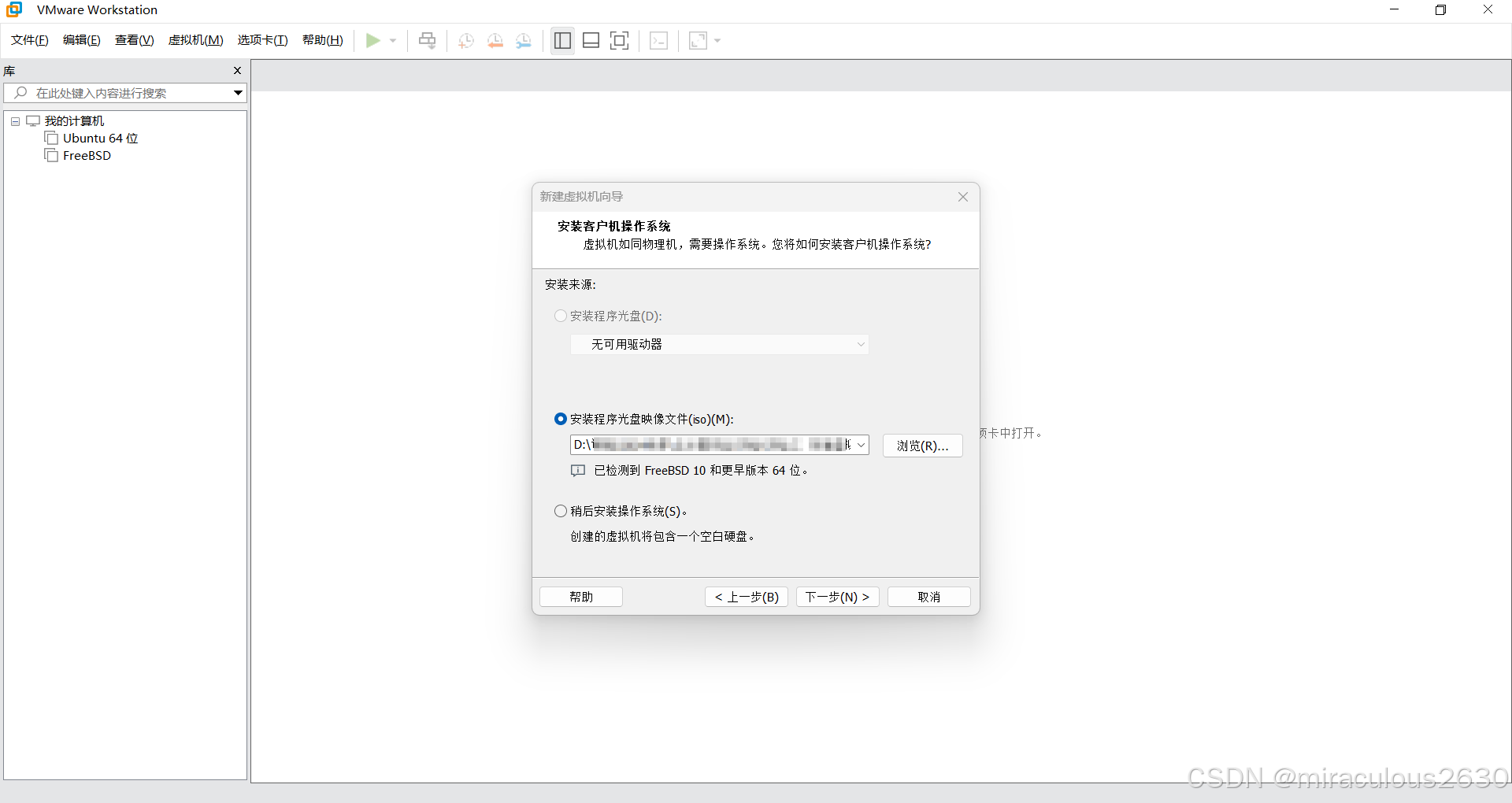Click the 浏览(R)... button
1512x803 pixels.
[923, 446]
